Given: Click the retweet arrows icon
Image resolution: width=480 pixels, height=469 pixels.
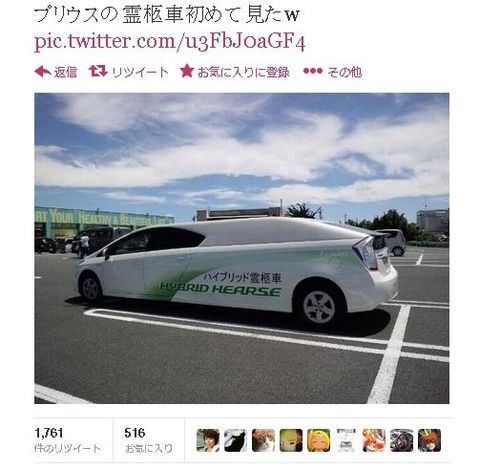Looking at the screenshot, I should (98, 71).
